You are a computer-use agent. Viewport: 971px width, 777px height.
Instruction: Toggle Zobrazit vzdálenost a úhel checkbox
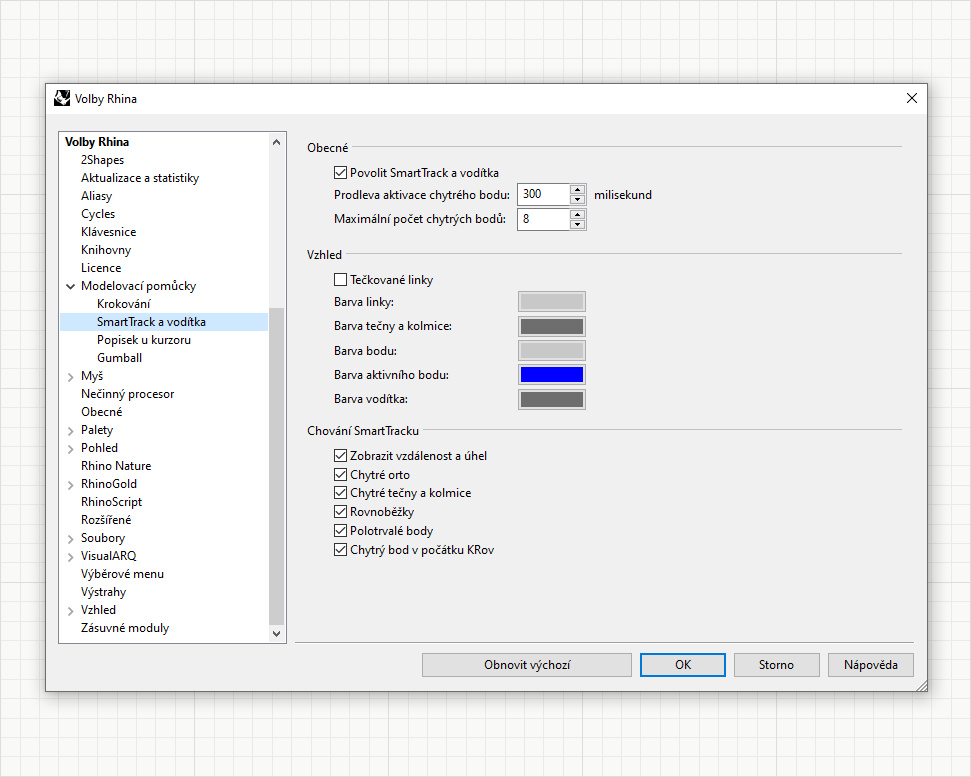click(340, 456)
